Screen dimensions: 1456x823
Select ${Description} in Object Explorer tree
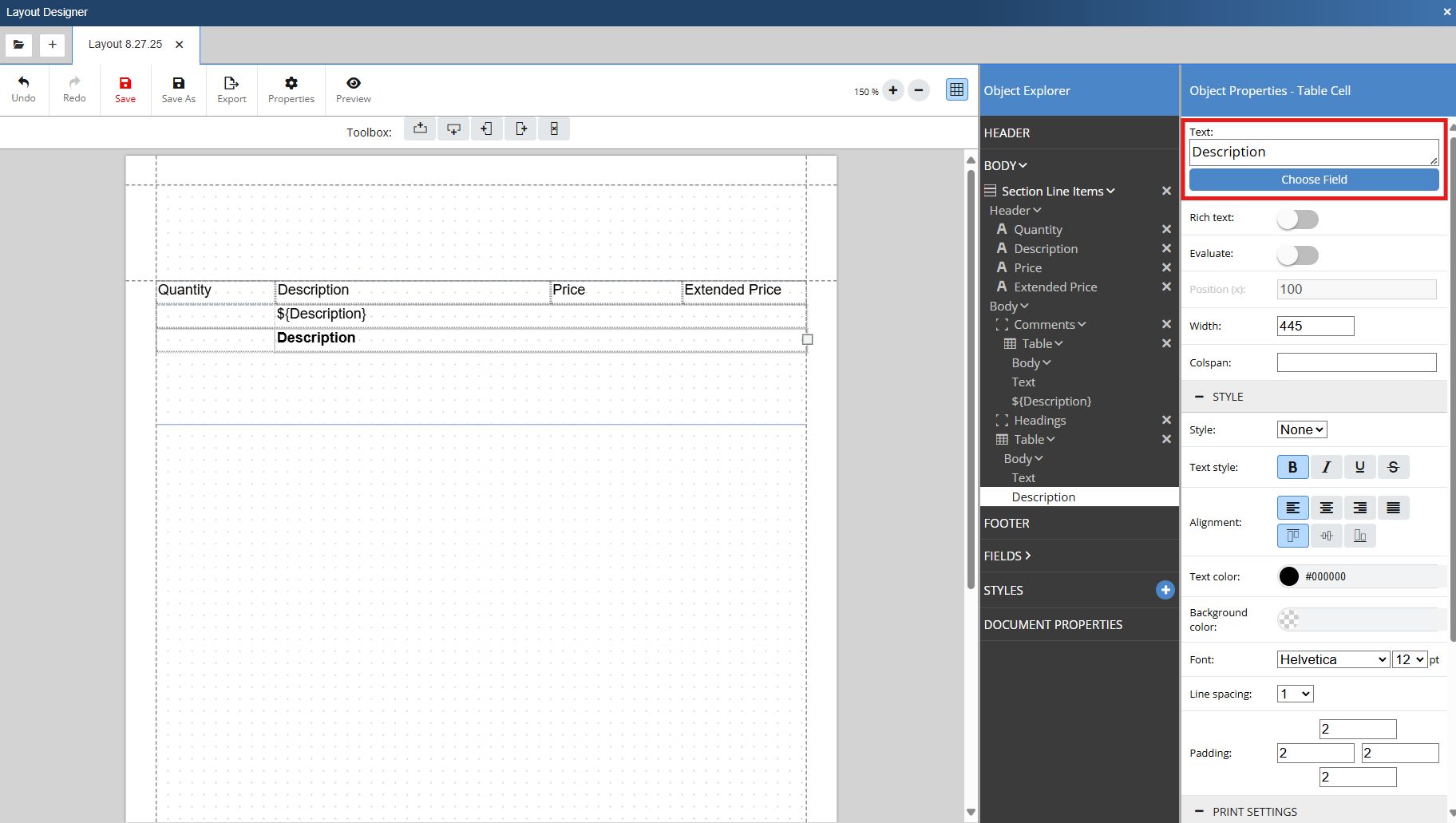1050,401
